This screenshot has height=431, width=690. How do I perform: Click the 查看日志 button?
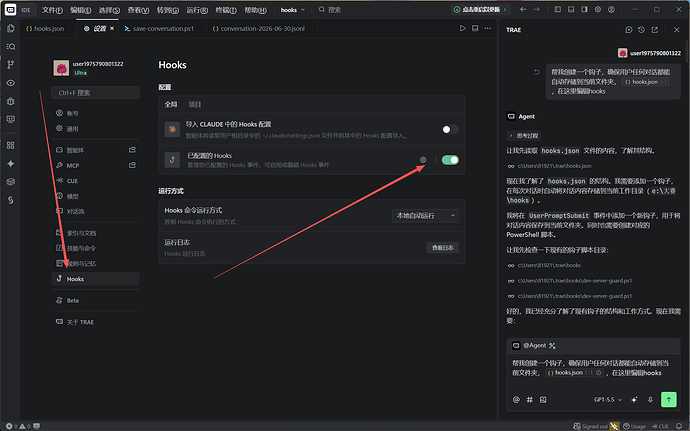443,248
